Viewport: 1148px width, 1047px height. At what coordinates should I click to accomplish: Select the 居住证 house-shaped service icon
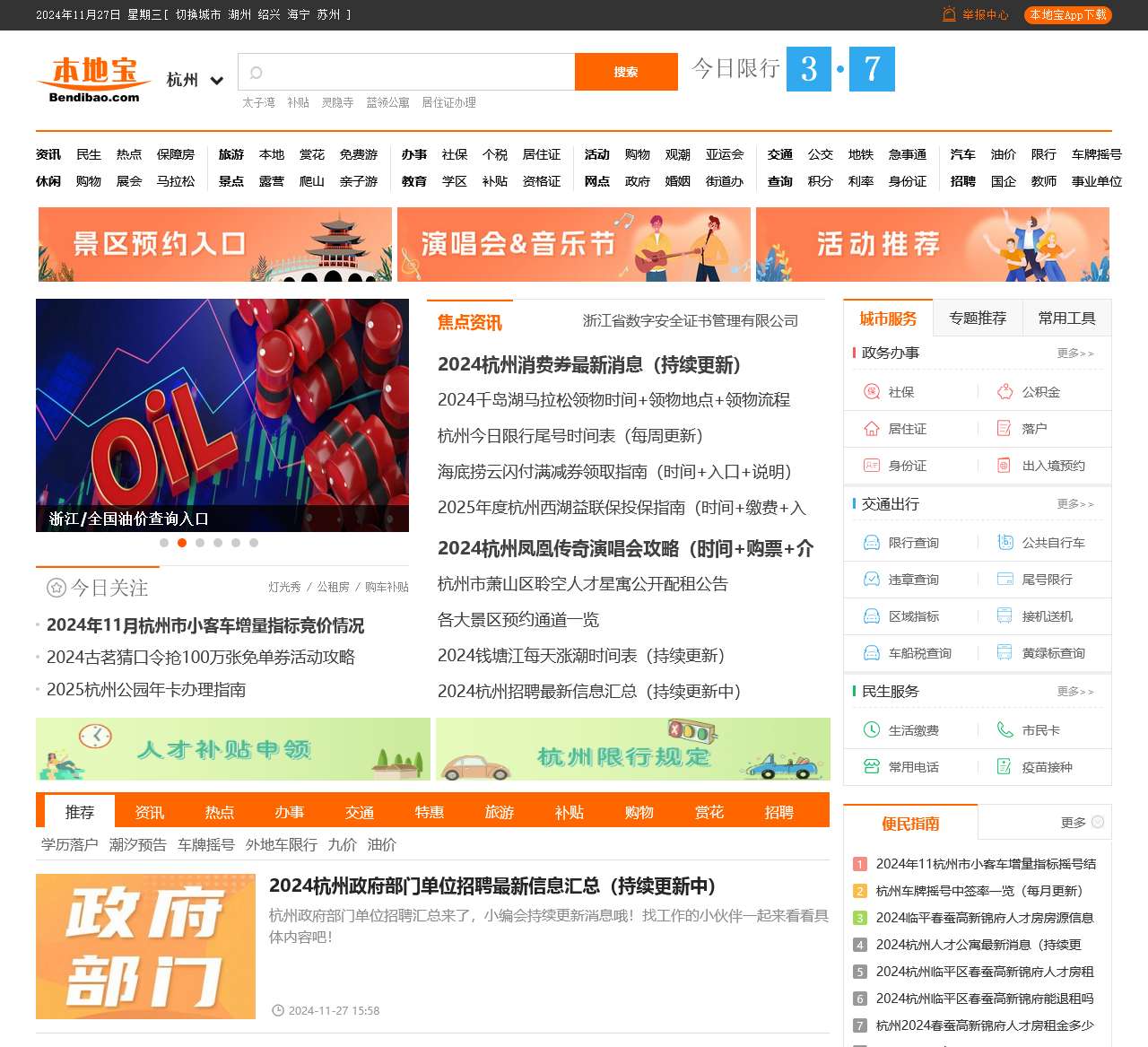870,429
